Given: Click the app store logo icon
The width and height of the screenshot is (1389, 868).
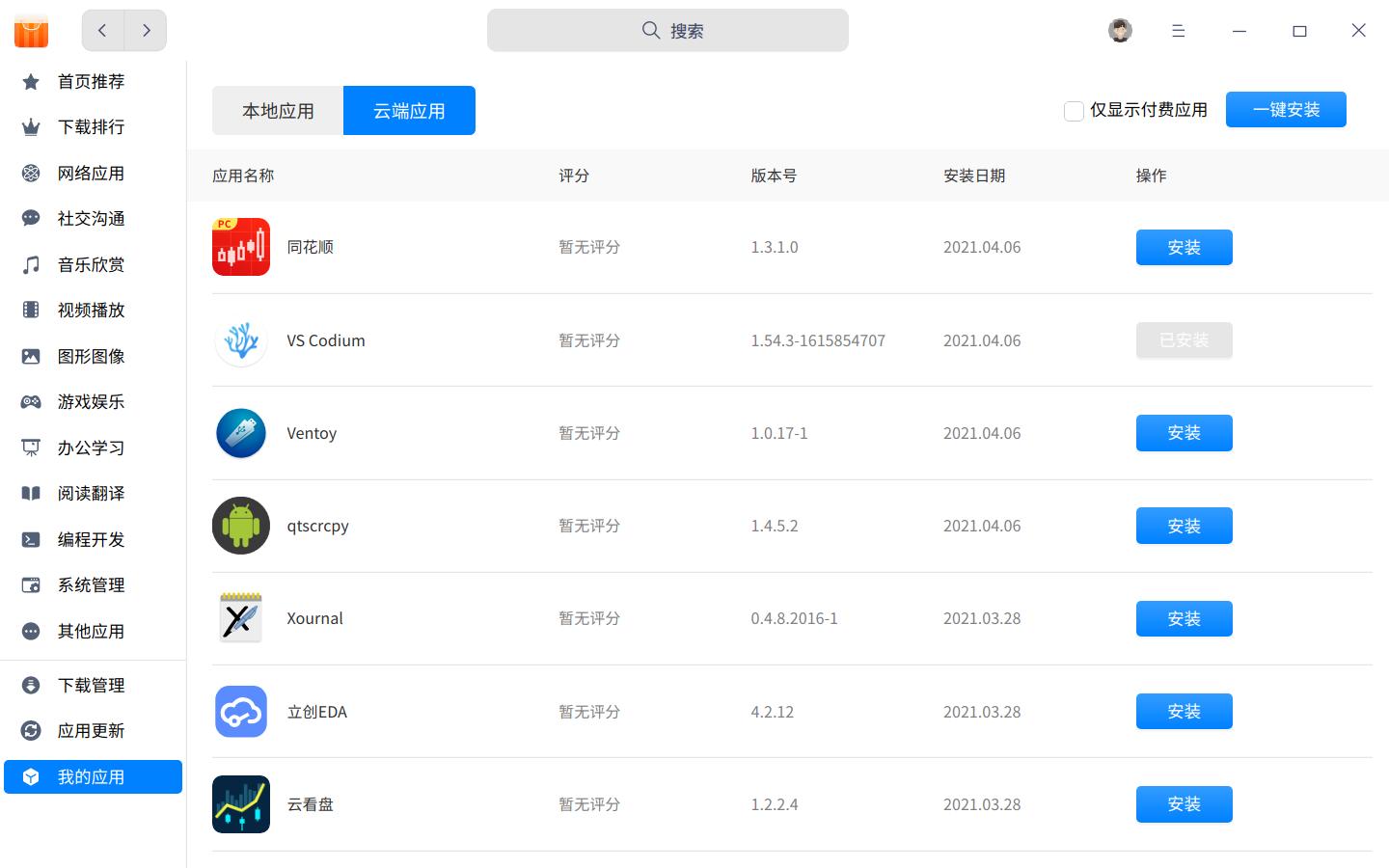Looking at the screenshot, I should (31, 31).
